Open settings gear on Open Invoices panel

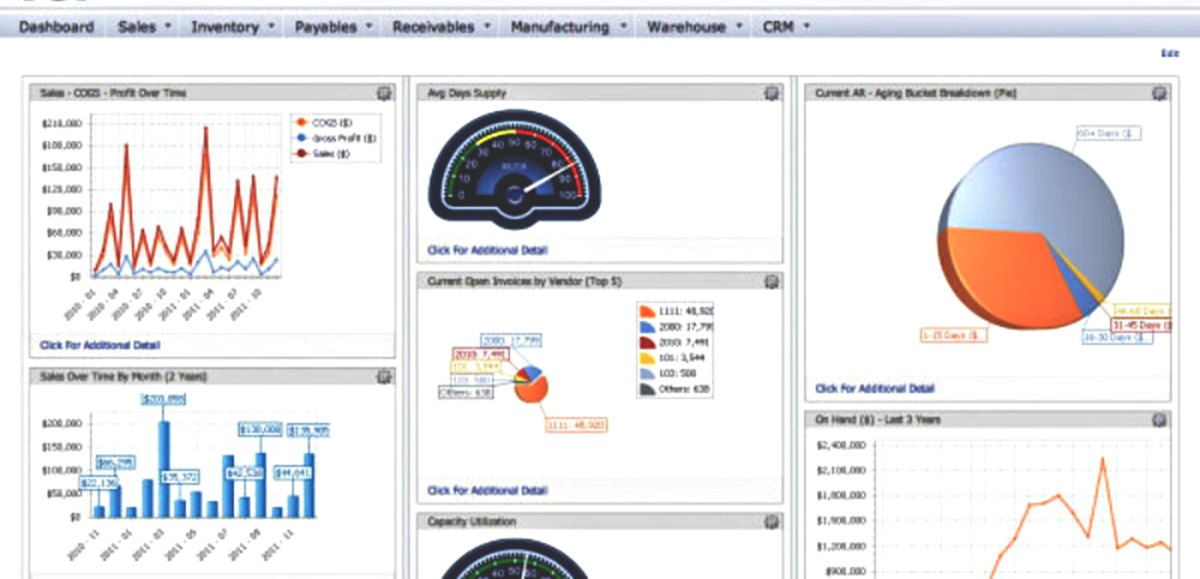click(770, 281)
